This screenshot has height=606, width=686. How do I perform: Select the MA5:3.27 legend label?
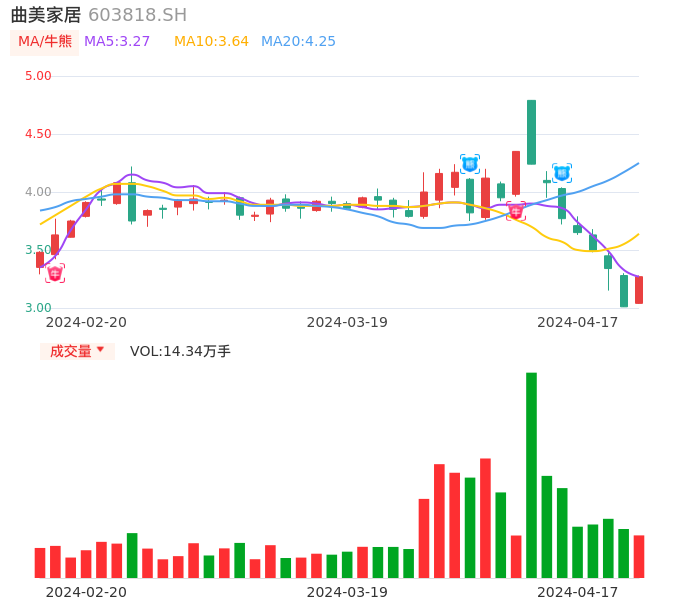[117, 42]
